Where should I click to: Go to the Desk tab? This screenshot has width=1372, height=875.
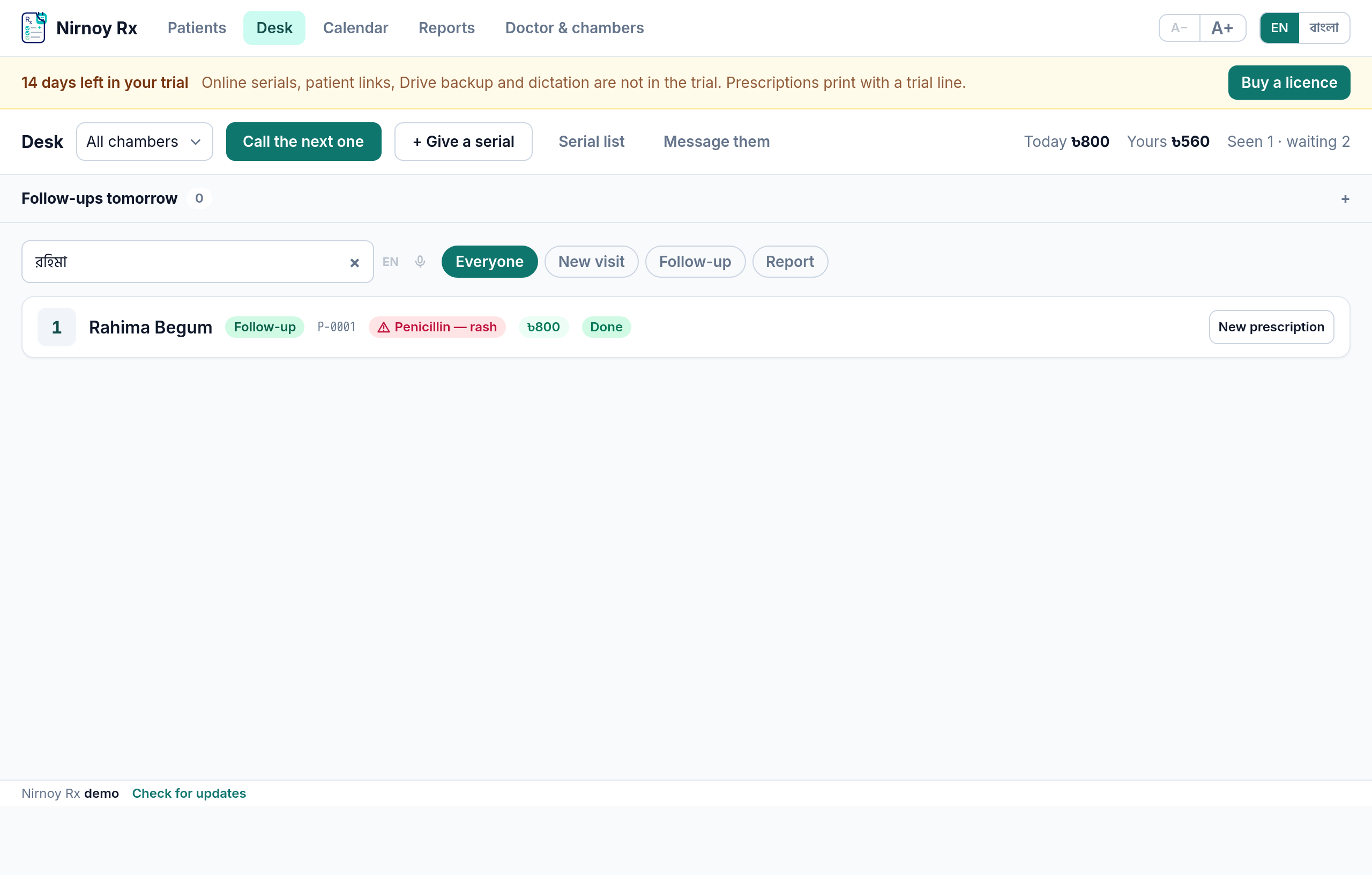(274, 28)
